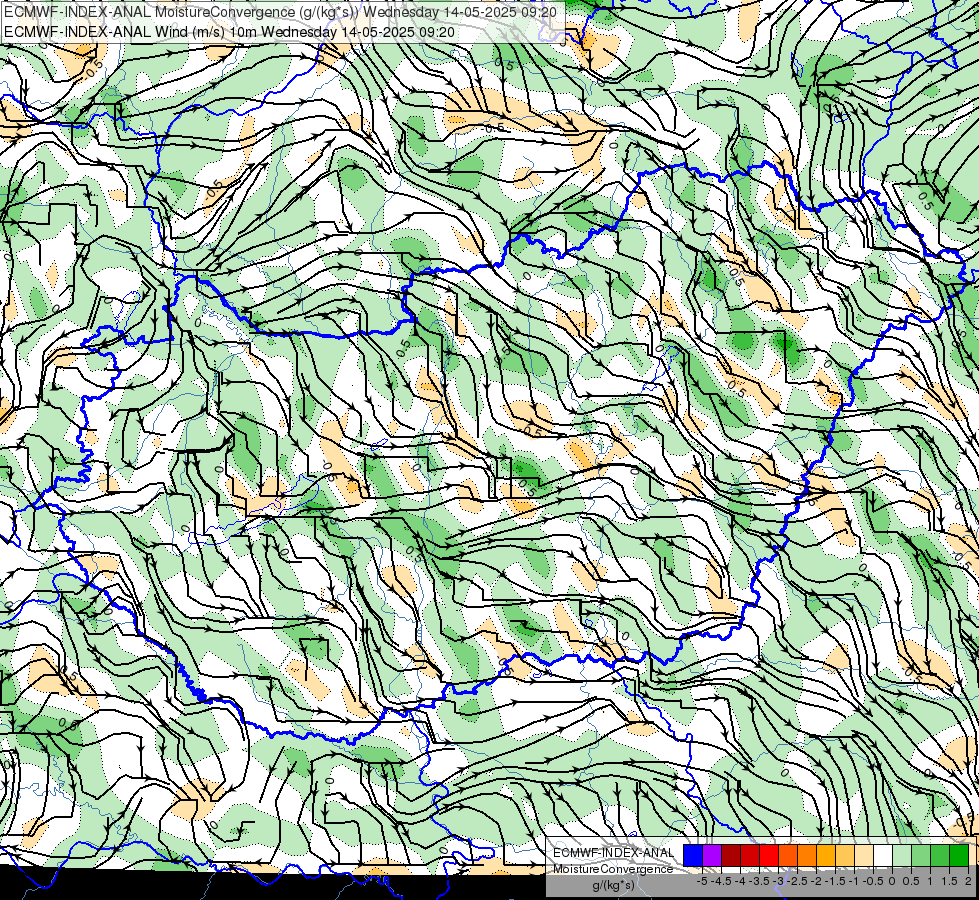Click the -2.5 tick label in the legend
The height and width of the screenshot is (900, 979).
[797, 881]
